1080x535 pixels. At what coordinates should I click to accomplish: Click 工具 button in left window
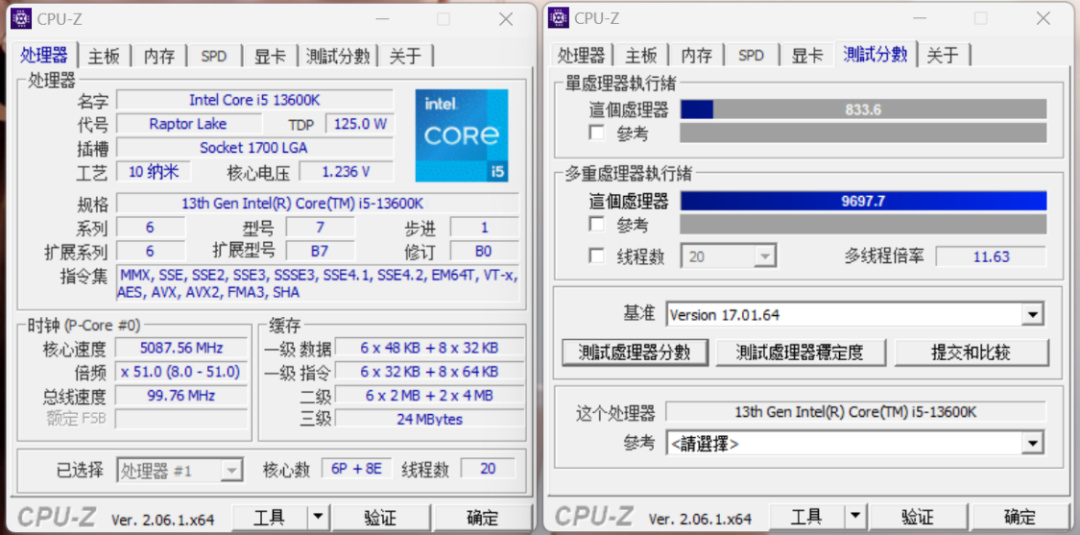point(269,516)
